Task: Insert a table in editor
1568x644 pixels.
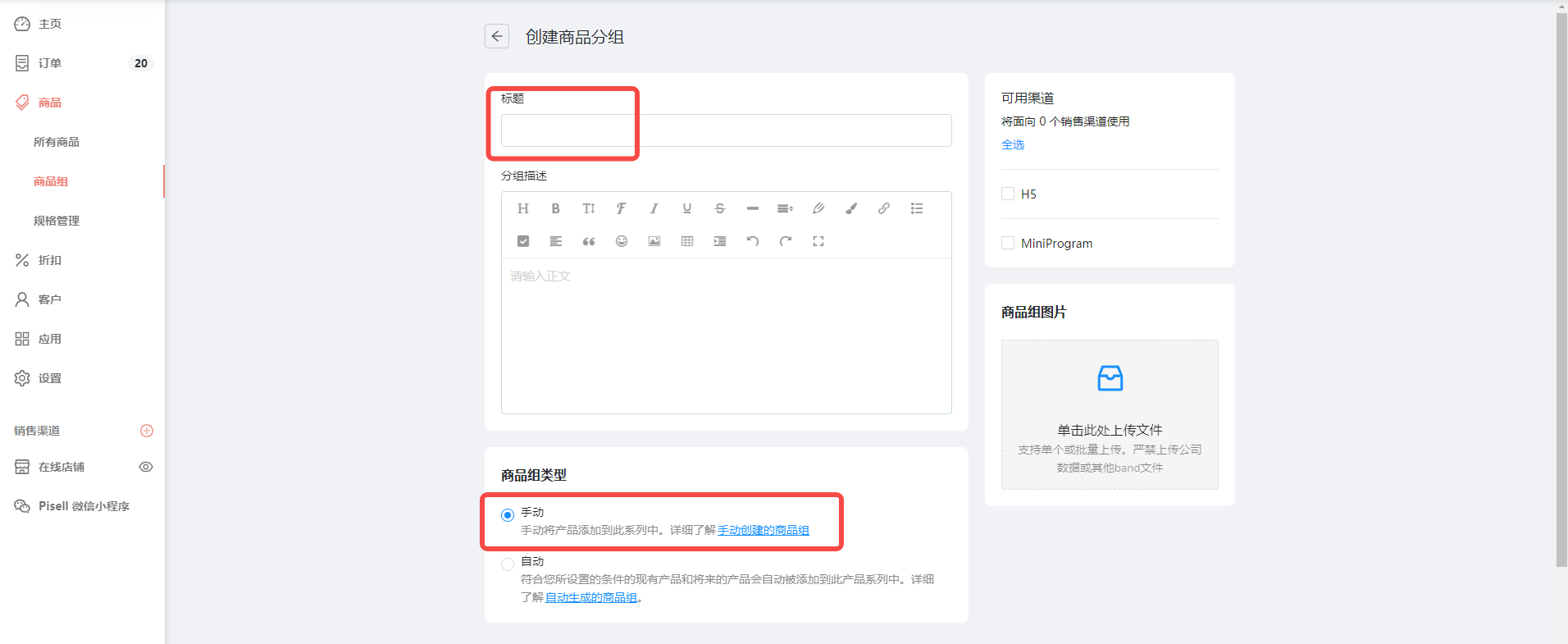Action: click(x=687, y=241)
